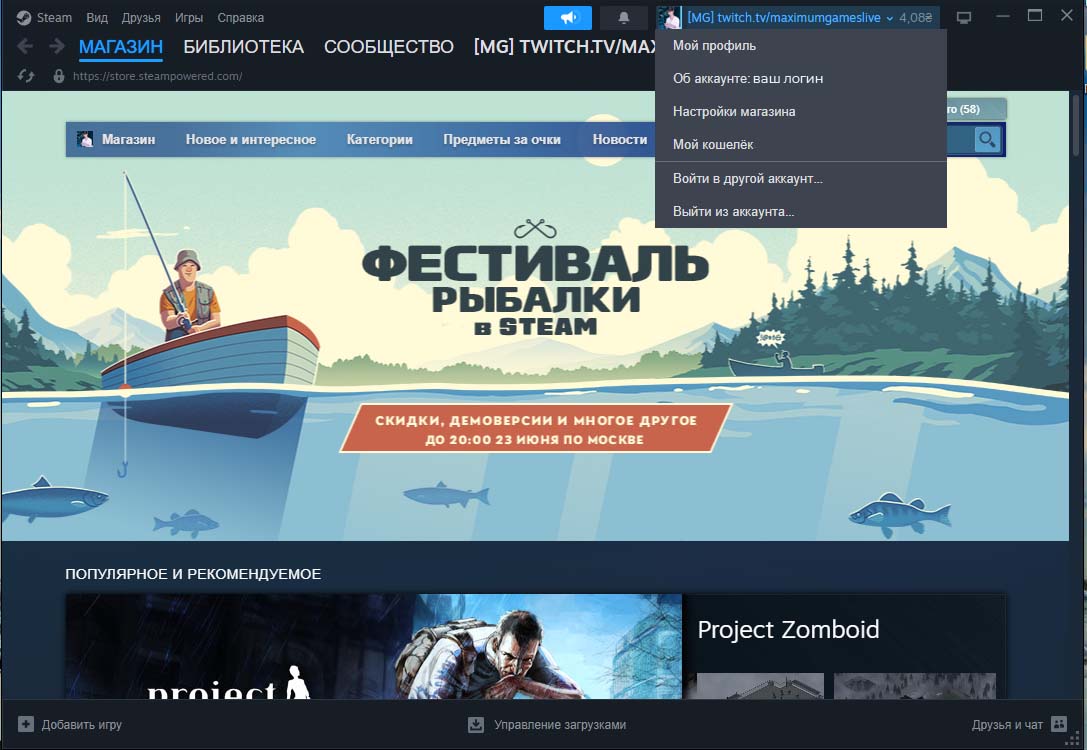Open Управление загрузками
Image resolution: width=1087 pixels, height=750 pixels.
[x=560, y=724]
